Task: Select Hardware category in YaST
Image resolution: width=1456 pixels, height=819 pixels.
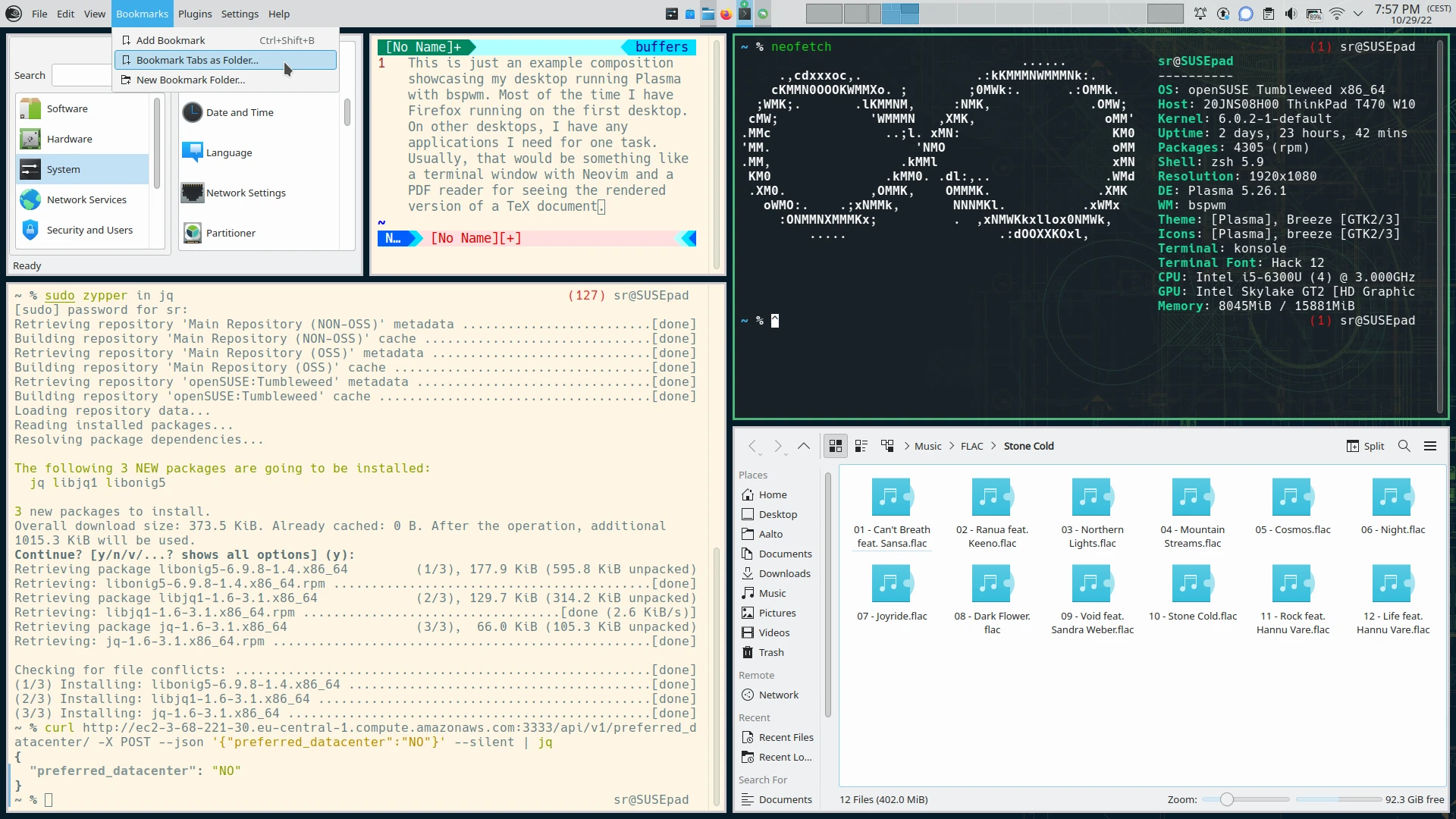Action: [x=82, y=139]
